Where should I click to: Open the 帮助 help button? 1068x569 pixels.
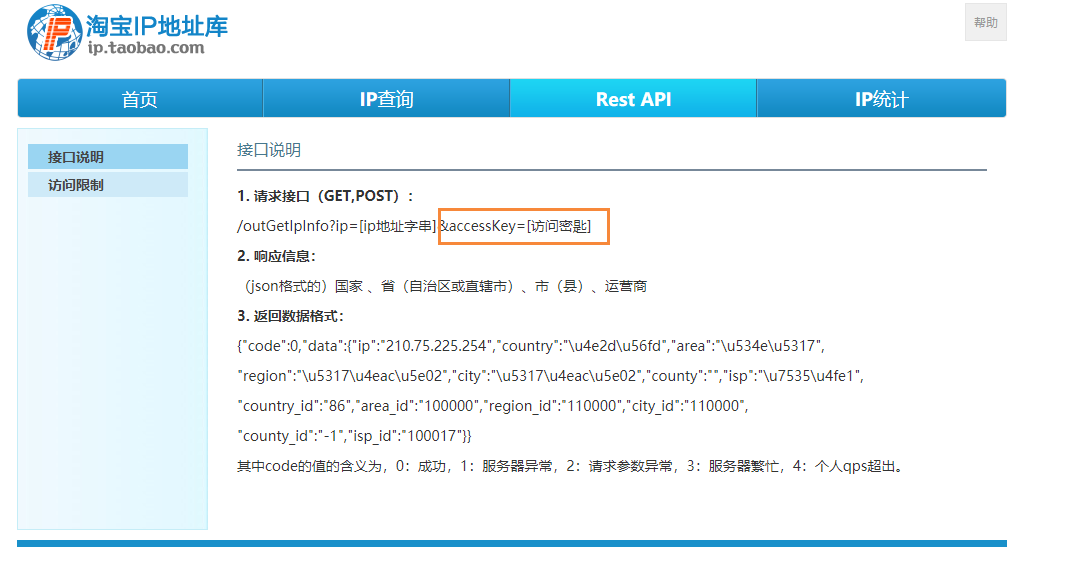point(985,22)
